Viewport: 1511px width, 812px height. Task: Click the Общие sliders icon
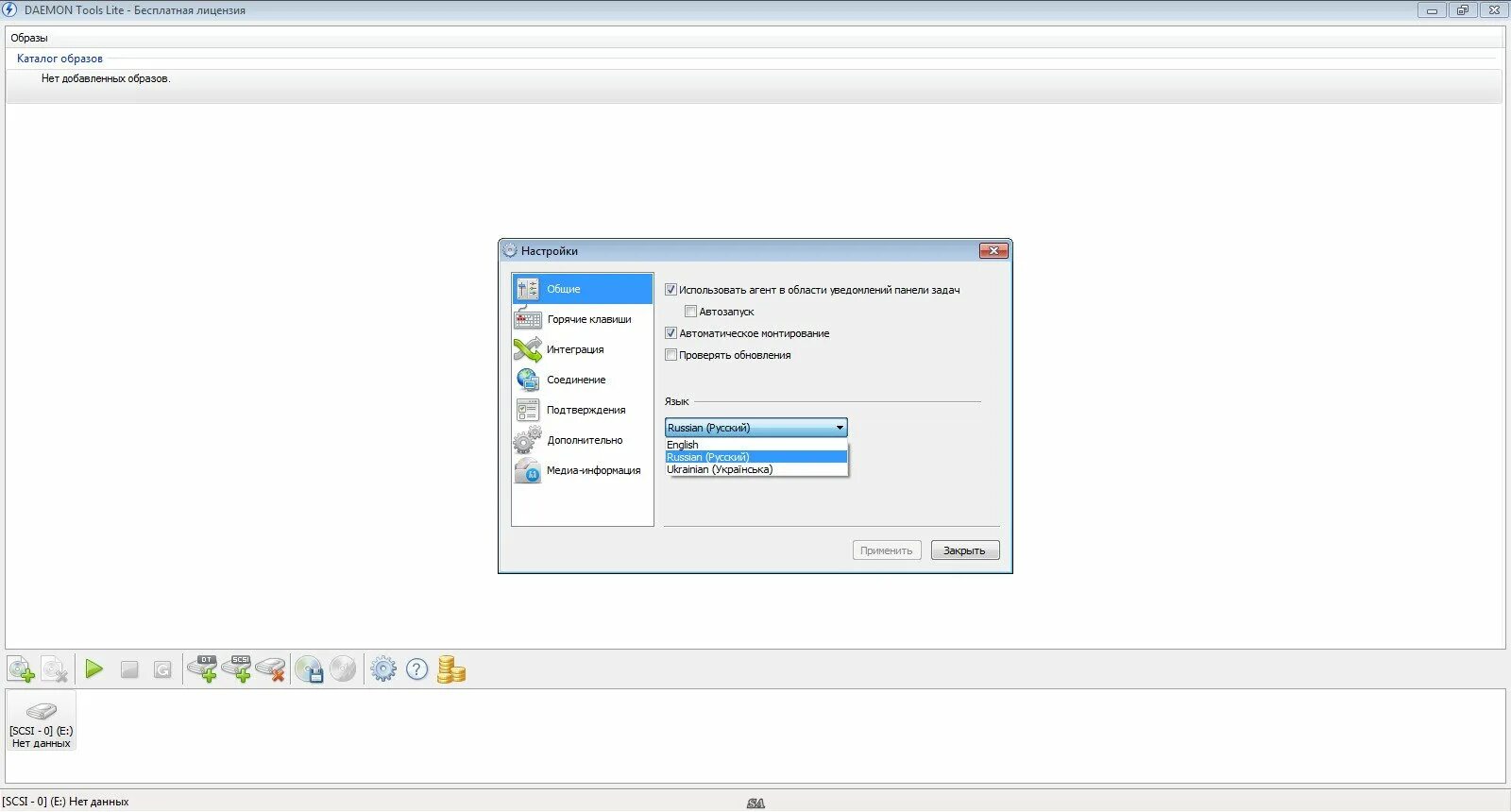(527, 289)
